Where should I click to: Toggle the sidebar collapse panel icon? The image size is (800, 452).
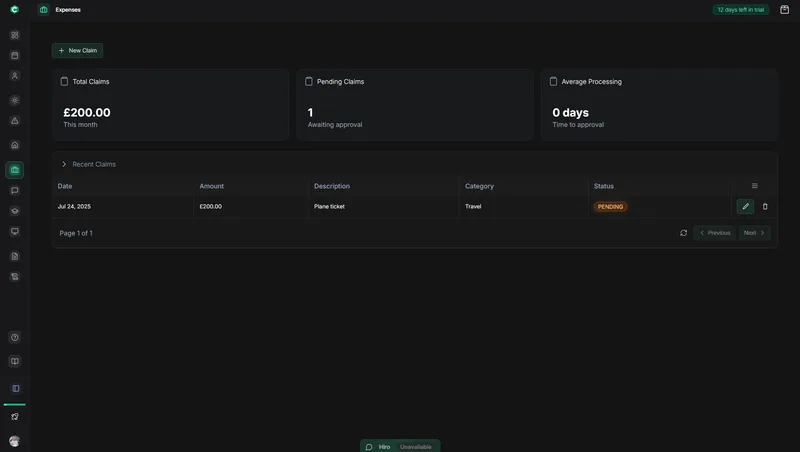point(16,389)
